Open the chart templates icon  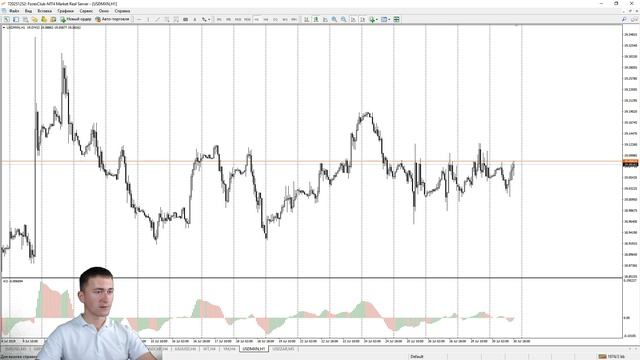coord(396,19)
